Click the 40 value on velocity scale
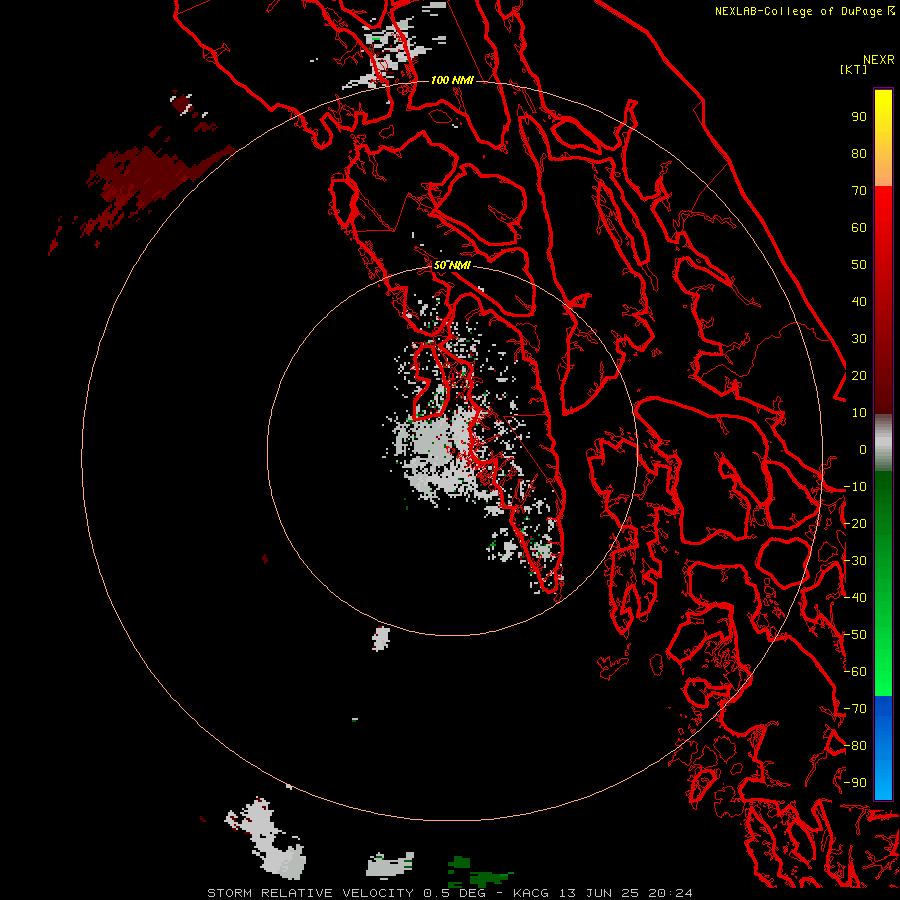 click(x=859, y=301)
